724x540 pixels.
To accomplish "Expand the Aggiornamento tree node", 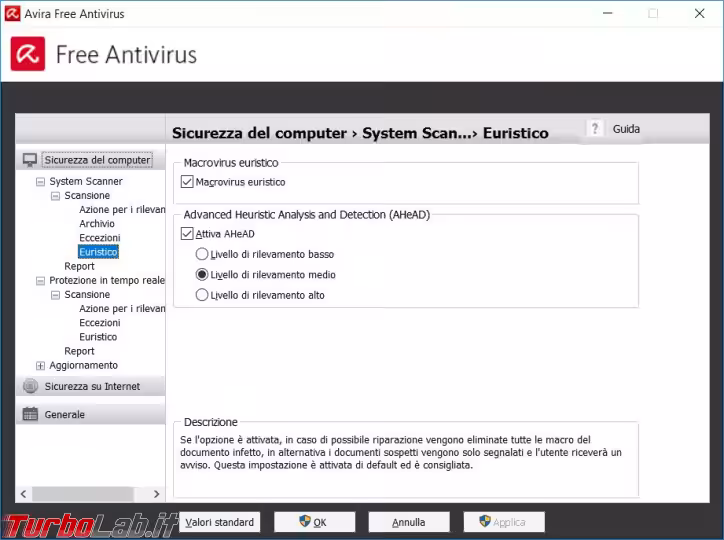I will (x=41, y=366).
